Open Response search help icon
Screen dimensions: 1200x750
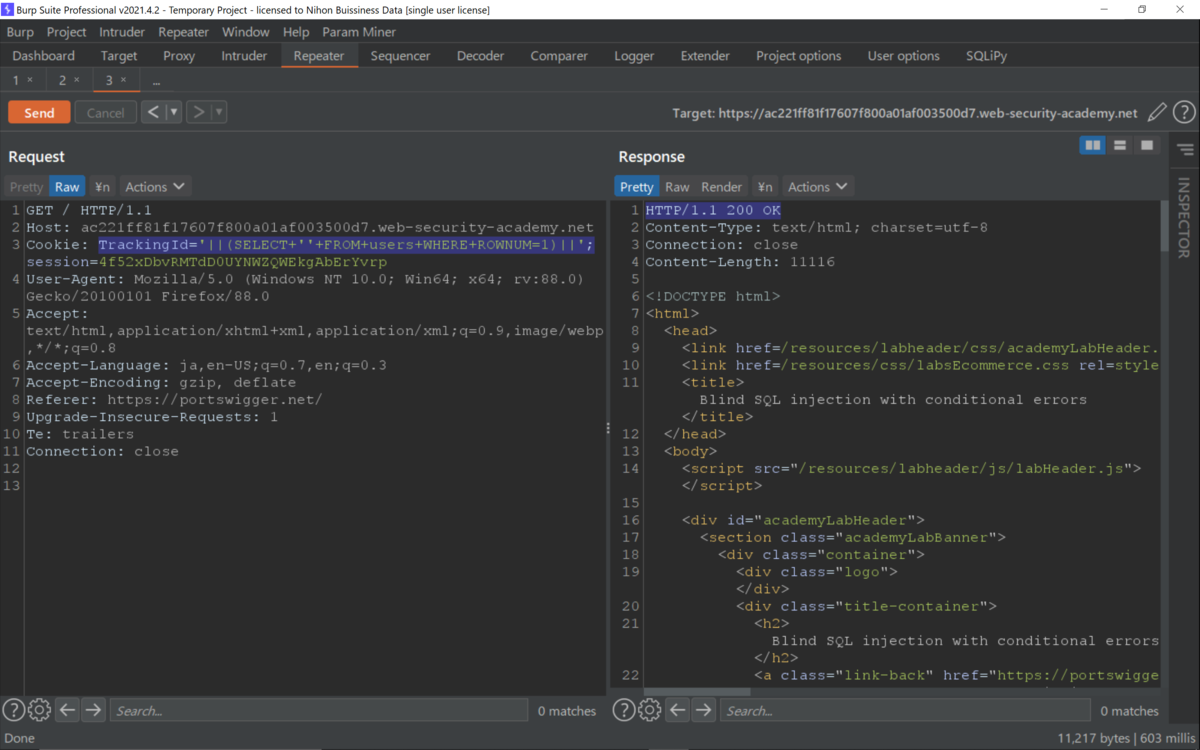click(x=623, y=710)
